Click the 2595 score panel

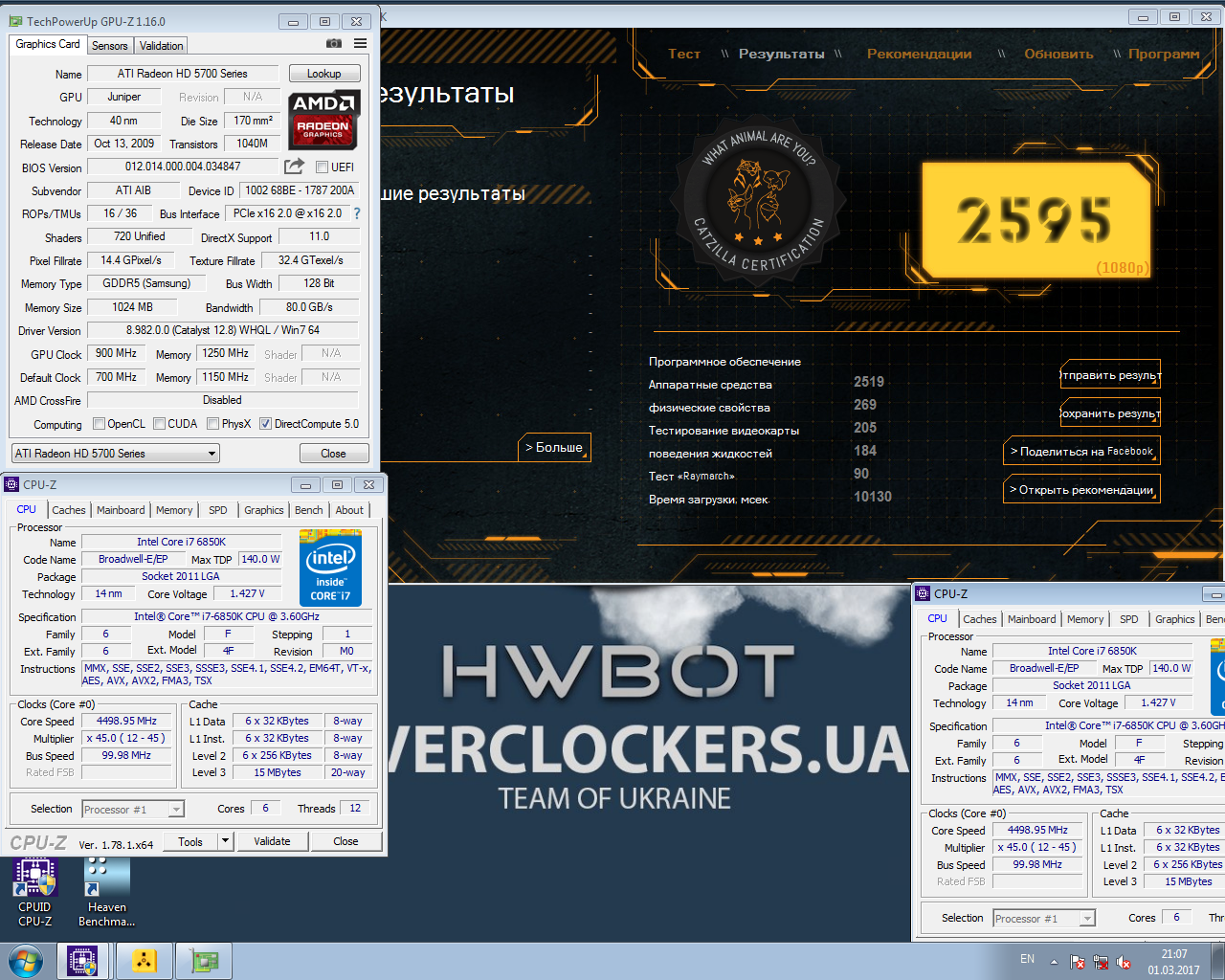click(x=1036, y=221)
